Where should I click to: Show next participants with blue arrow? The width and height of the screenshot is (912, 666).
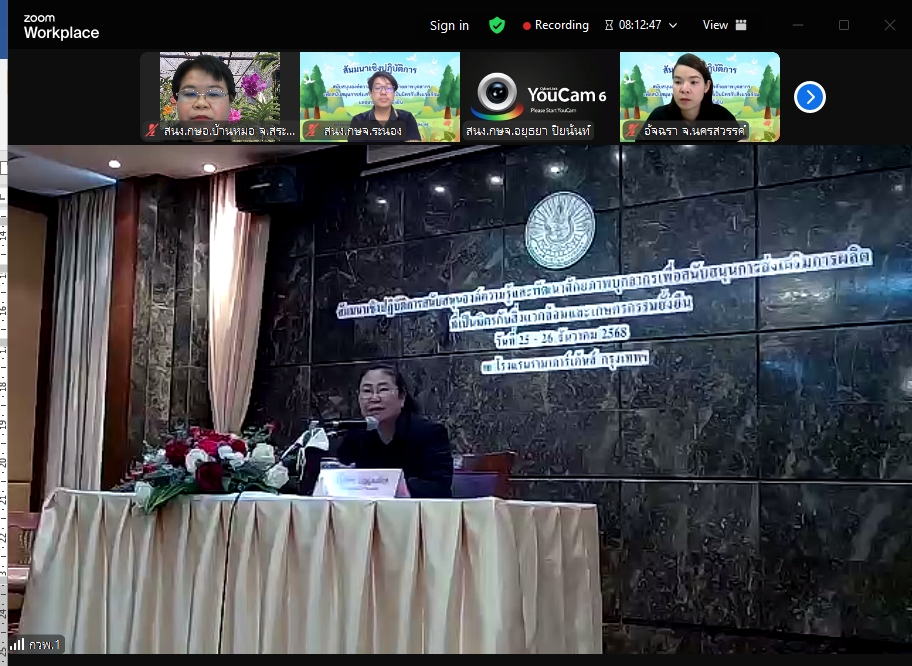[x=809, y=97]
